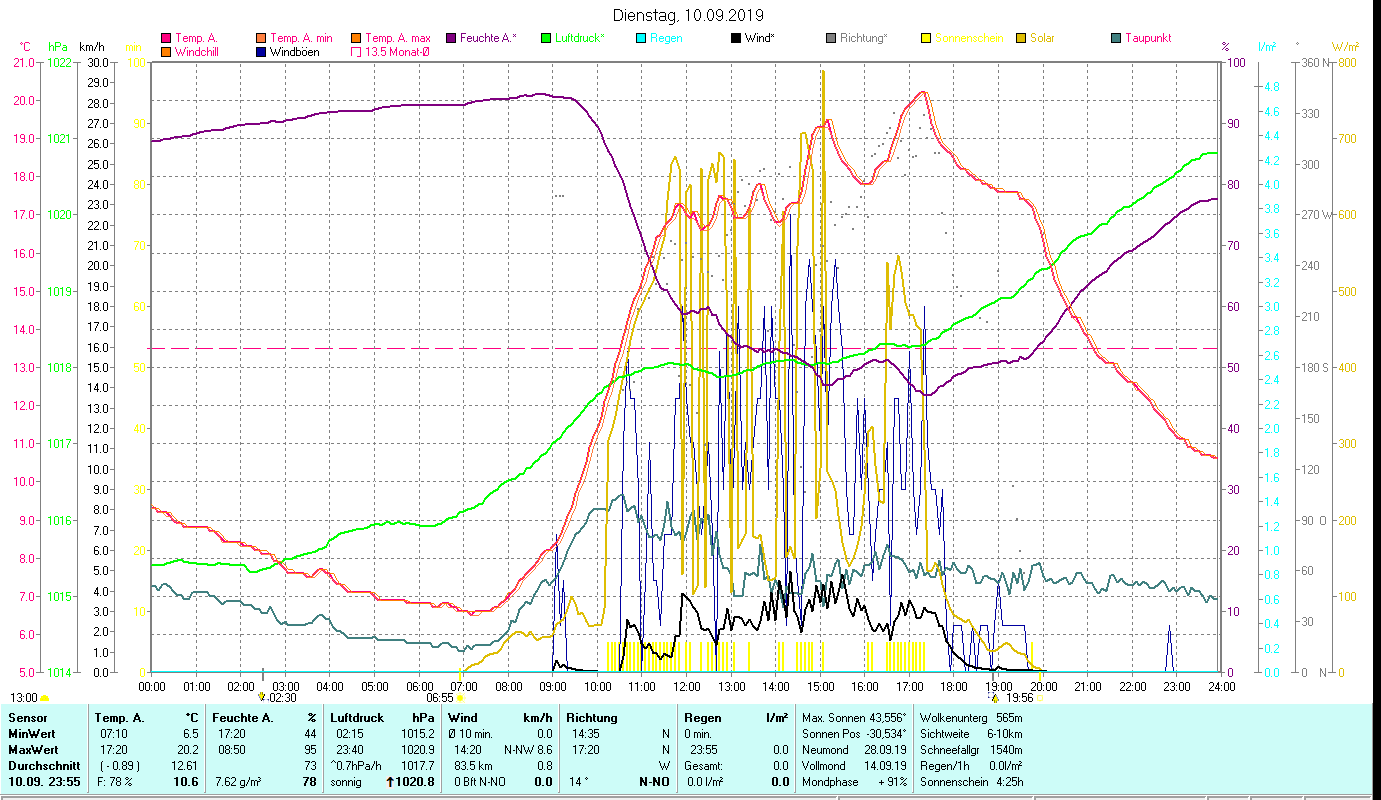Click the 'MaxWert' row label
The height and width of the screenshot is (800, 1381).
(x=32, y=750)
